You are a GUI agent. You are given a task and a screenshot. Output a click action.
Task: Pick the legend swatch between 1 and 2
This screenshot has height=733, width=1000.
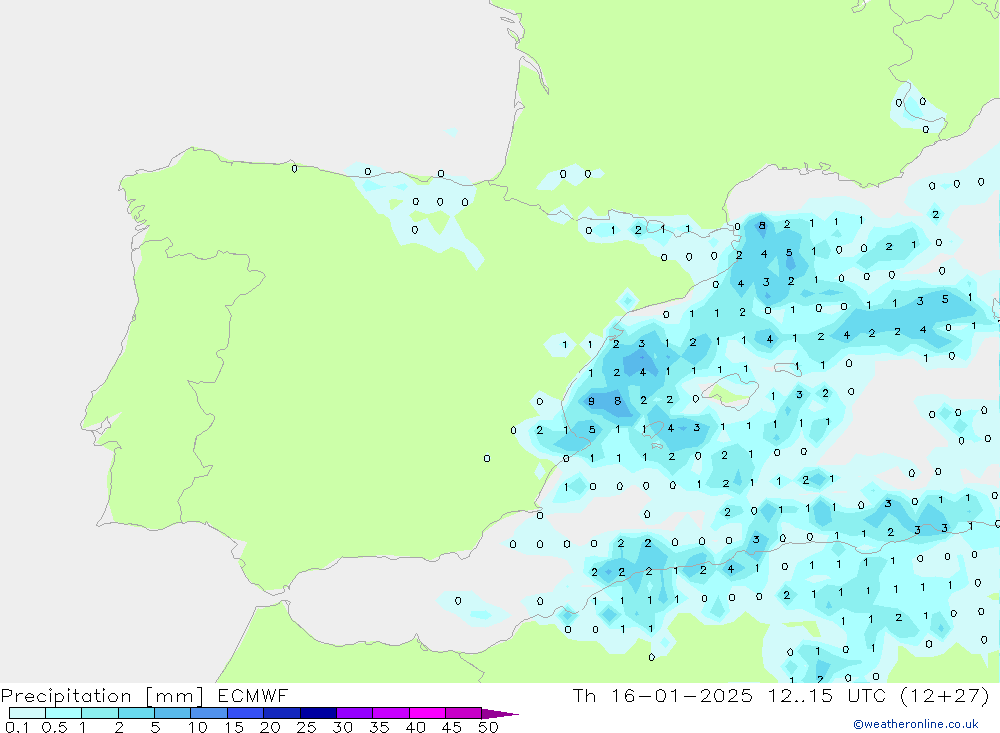coord(99,713)
